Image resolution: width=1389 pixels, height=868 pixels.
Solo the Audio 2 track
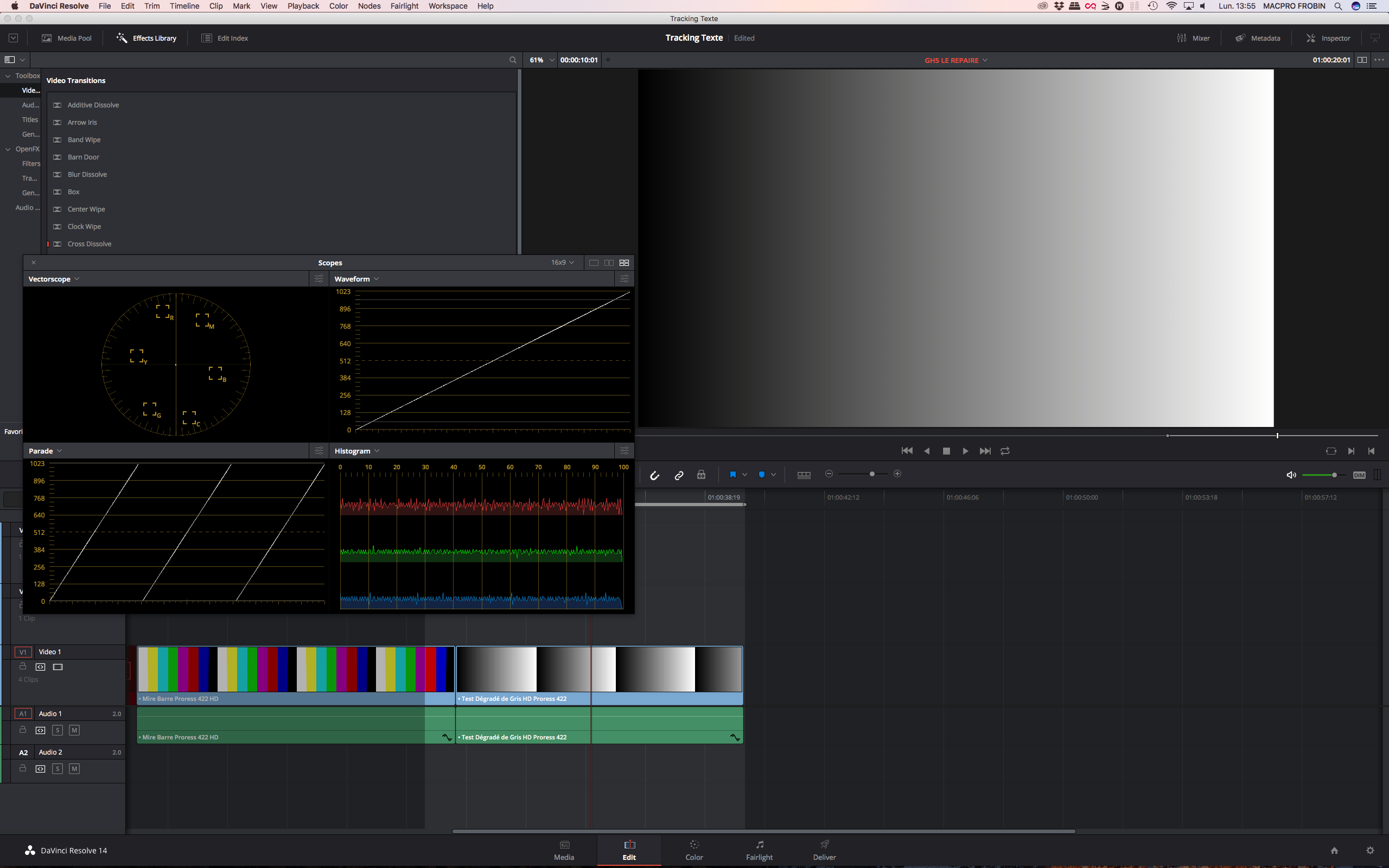(58, 769)
